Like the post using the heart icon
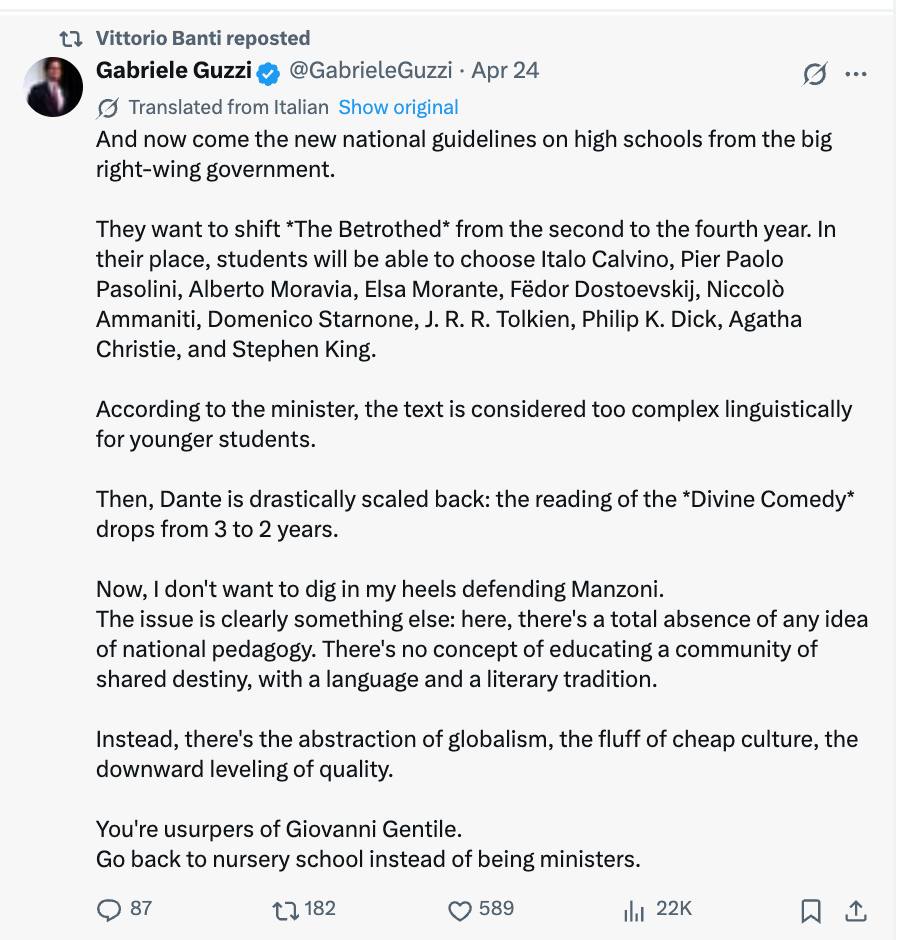The image size is (920, 940). [x=460, y=911]
